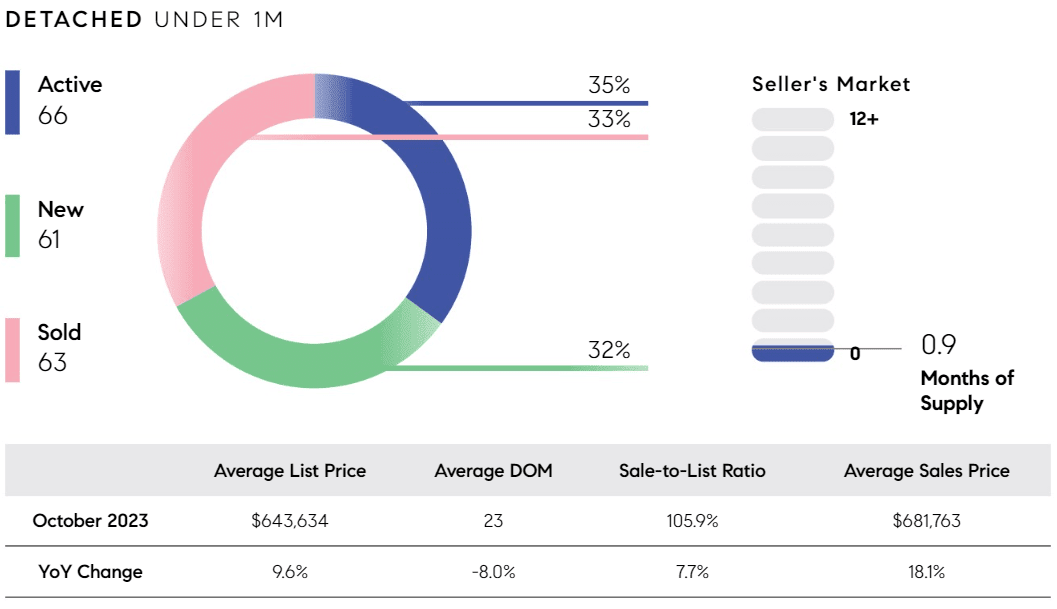Click the Average List Price column header
Viewport: 1057px width, 609px height.
[x=290, y=471]
